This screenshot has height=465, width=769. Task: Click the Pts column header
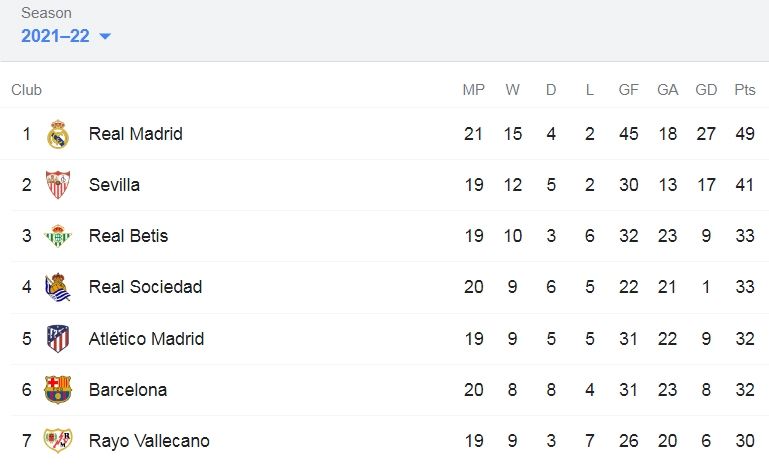744,90
